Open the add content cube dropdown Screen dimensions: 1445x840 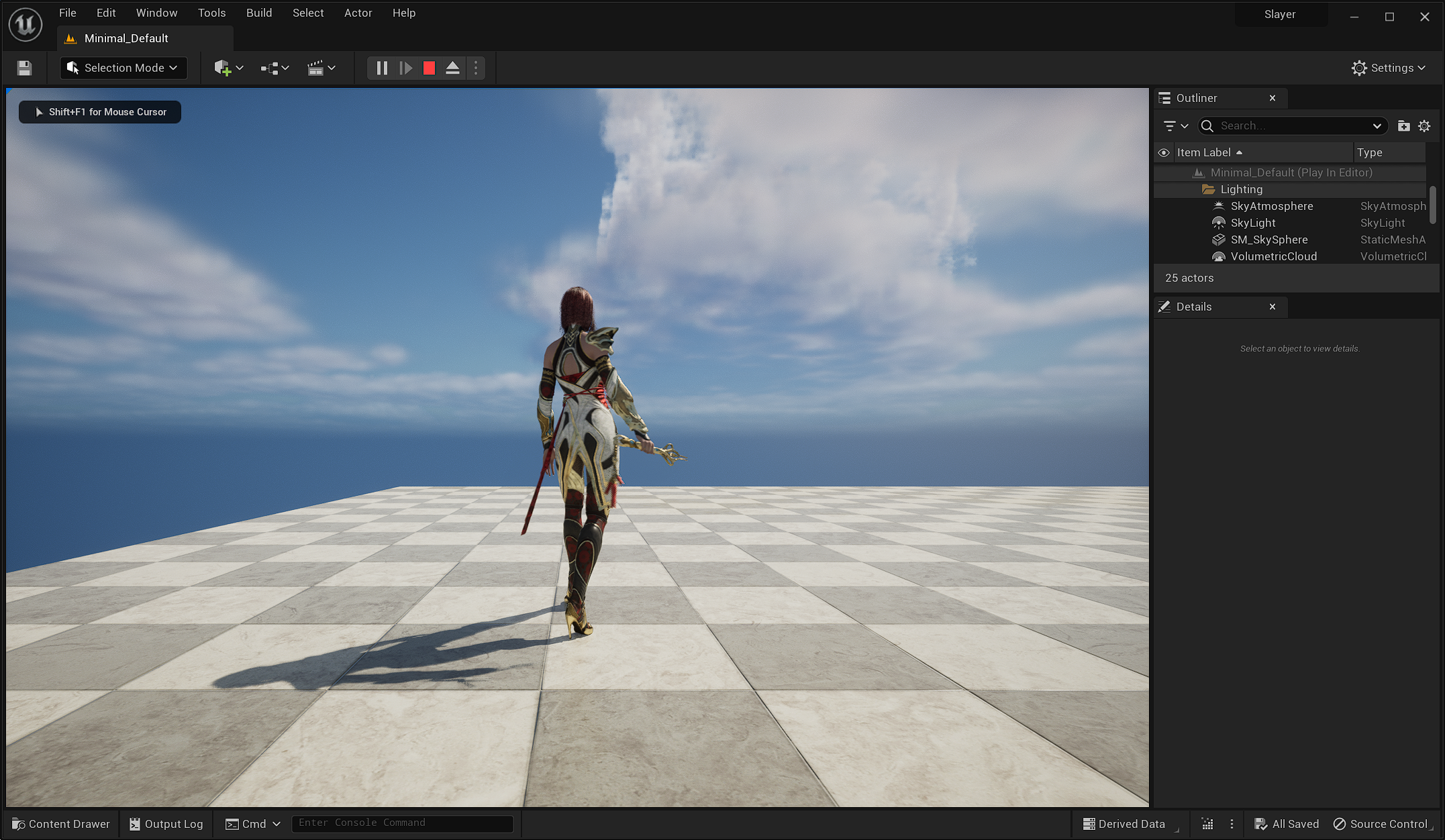[x=228, y=68]
